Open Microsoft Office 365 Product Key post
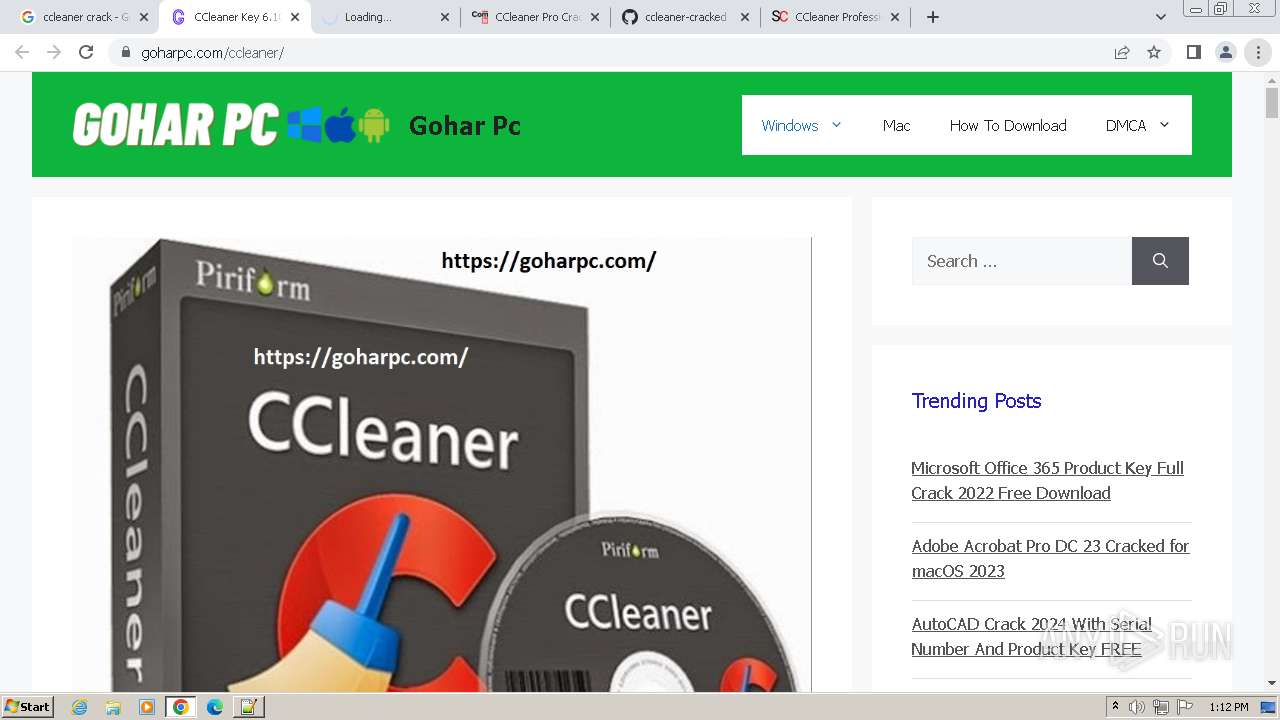Viewport: 1280px width, 720px height. point(1047,480)
